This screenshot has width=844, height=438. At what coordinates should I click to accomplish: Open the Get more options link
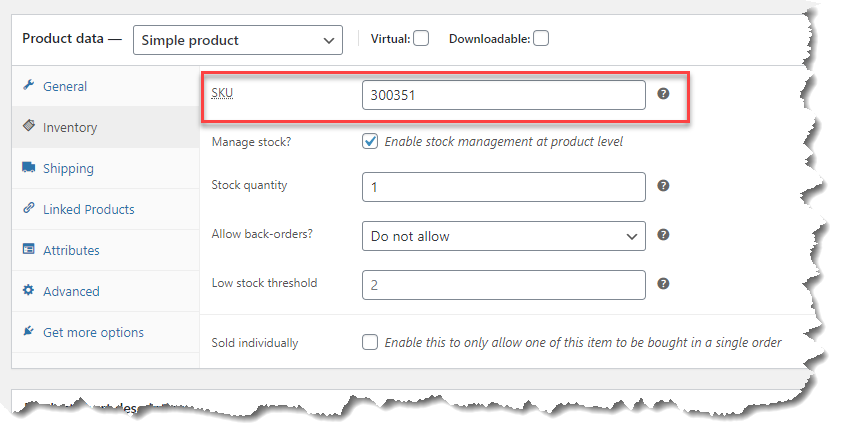pyautogui.click(x=93, y=332)
